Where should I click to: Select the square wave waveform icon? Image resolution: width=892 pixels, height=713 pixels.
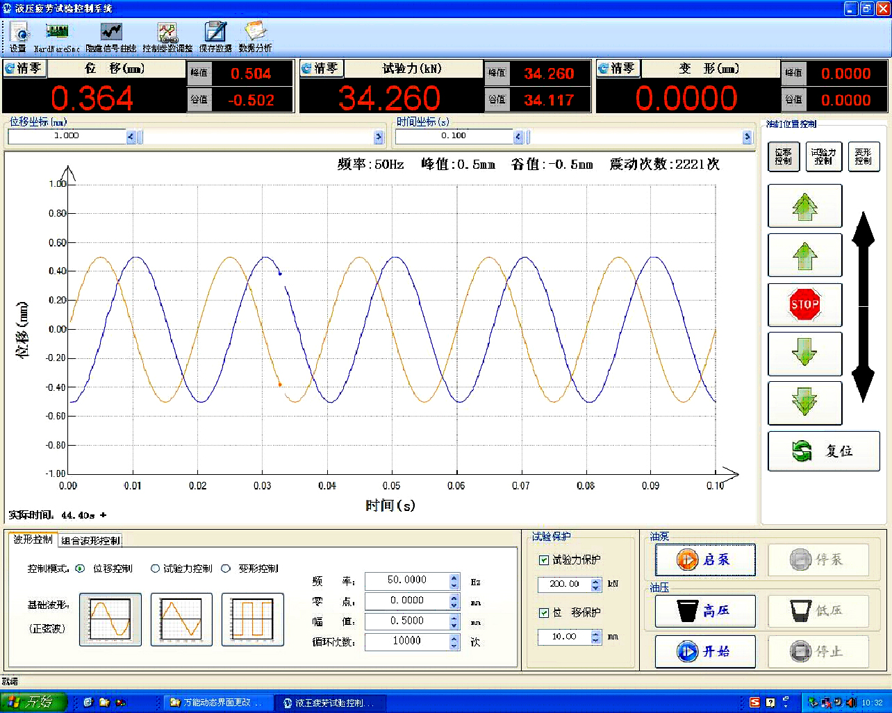point(253,619)
